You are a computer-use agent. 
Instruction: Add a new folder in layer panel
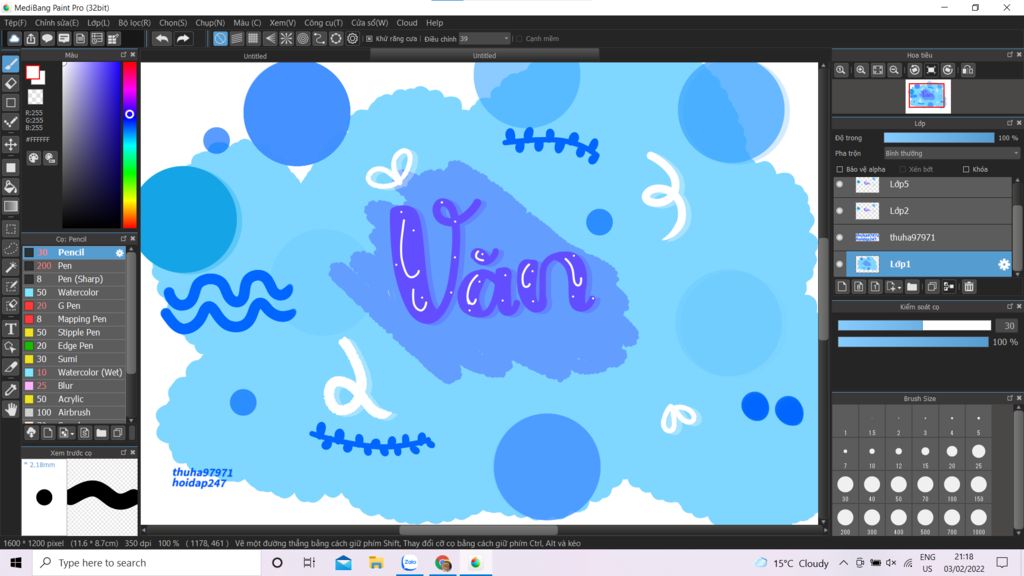click(912, 287)
